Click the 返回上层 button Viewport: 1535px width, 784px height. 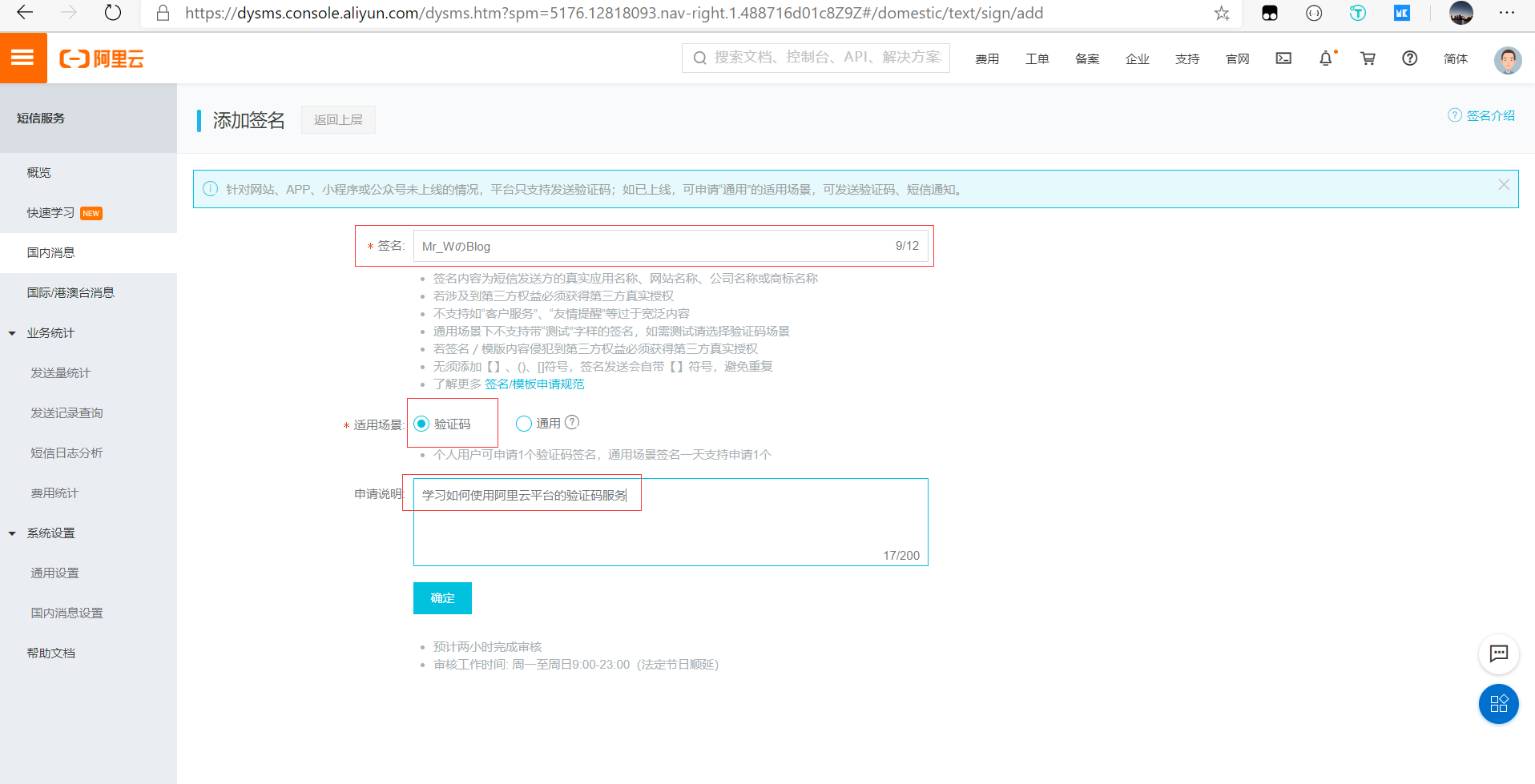(x=338, y=119)
